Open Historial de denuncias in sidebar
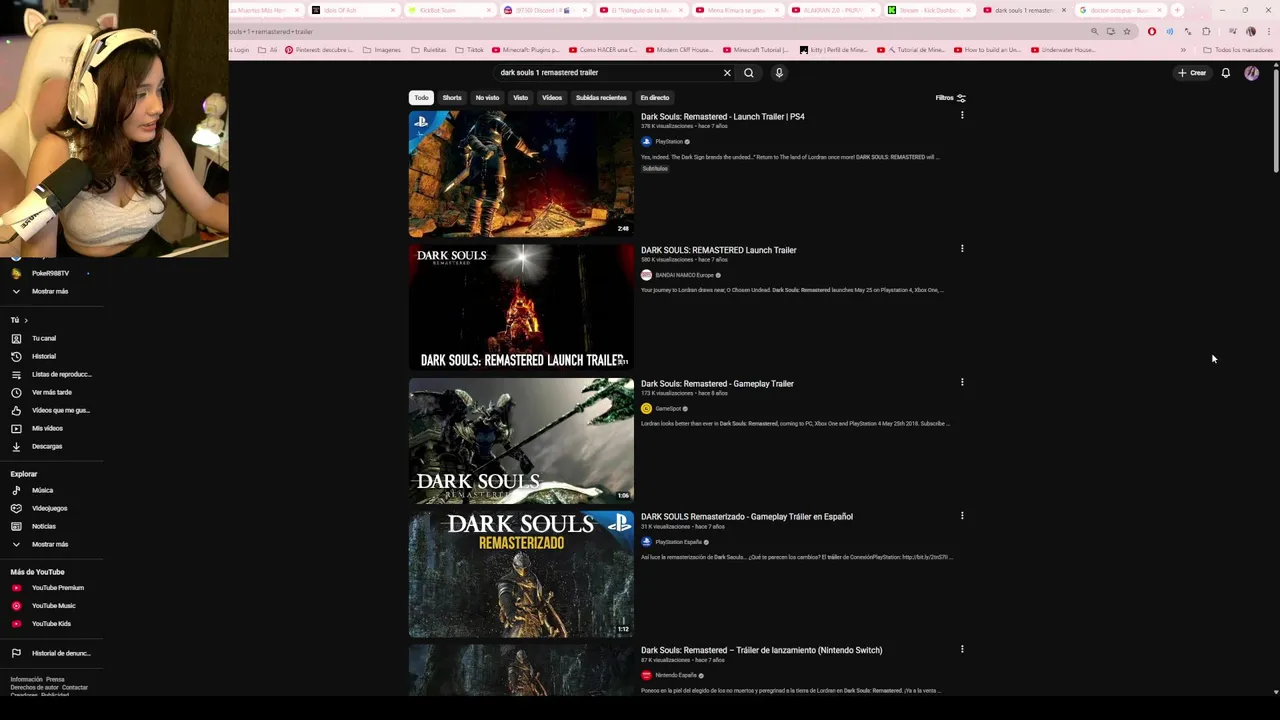This screenshot has height=720, width=1280. (x=52, y=653)
